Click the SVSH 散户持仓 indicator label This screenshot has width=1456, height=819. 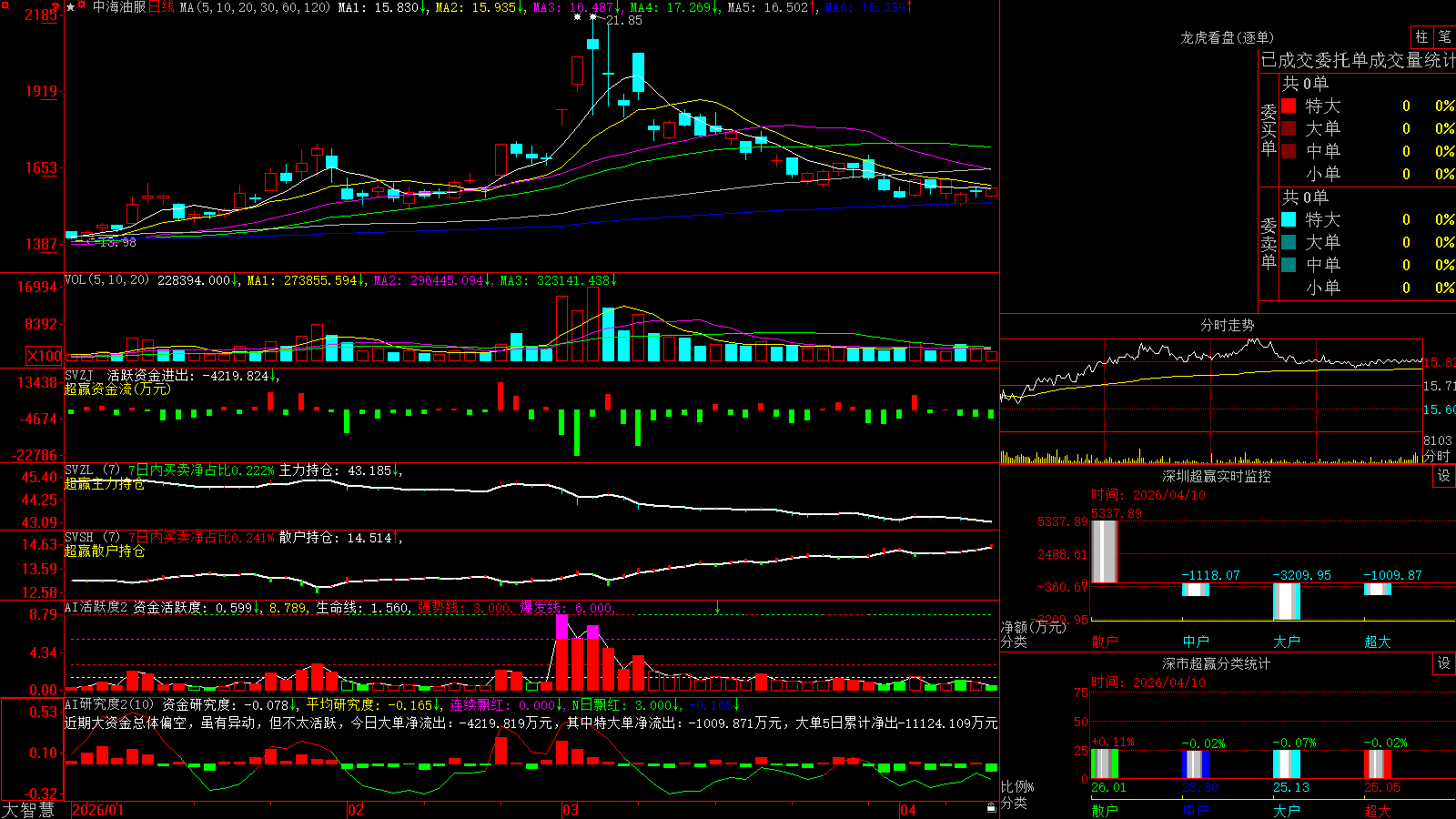pos(78,538)
